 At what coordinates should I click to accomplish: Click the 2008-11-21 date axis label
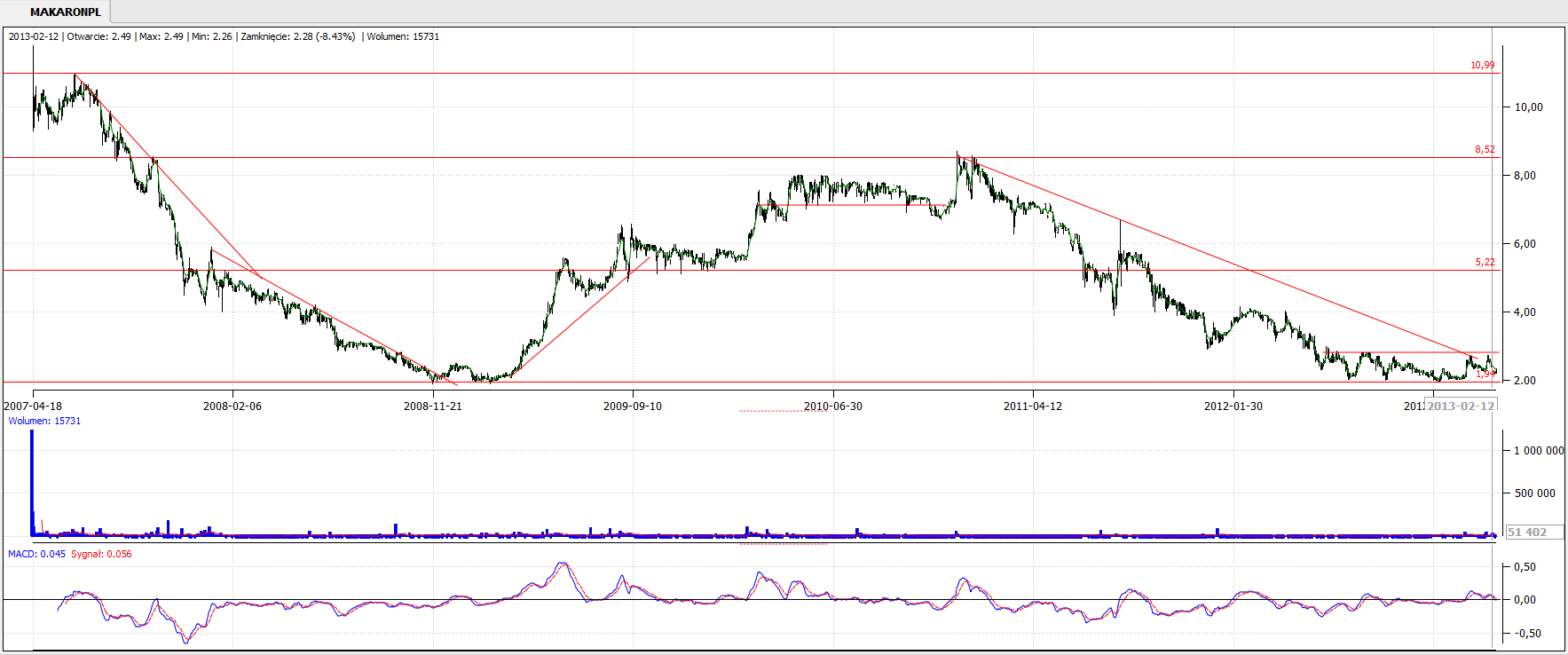pos(432,406)
